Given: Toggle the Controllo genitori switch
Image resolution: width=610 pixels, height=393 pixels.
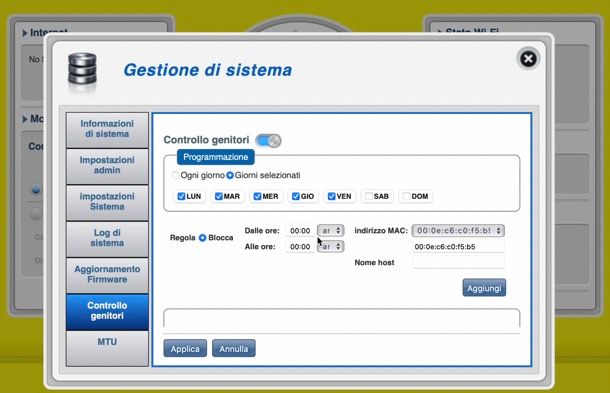Looking at the screenshot, I should pos(268,140).
